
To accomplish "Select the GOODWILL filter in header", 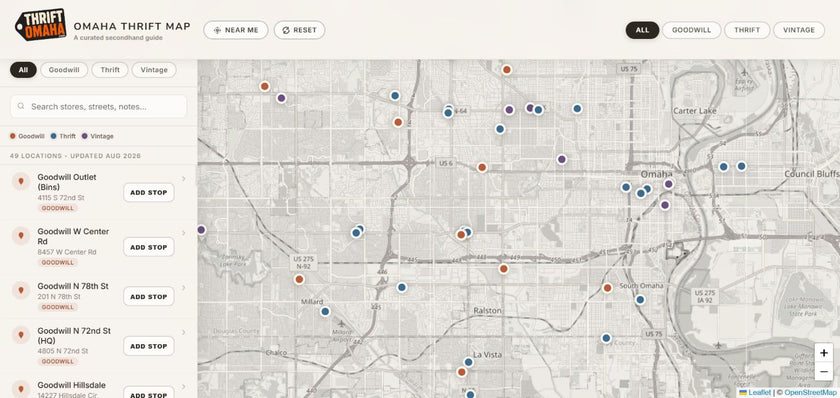I will coord(692,30).
